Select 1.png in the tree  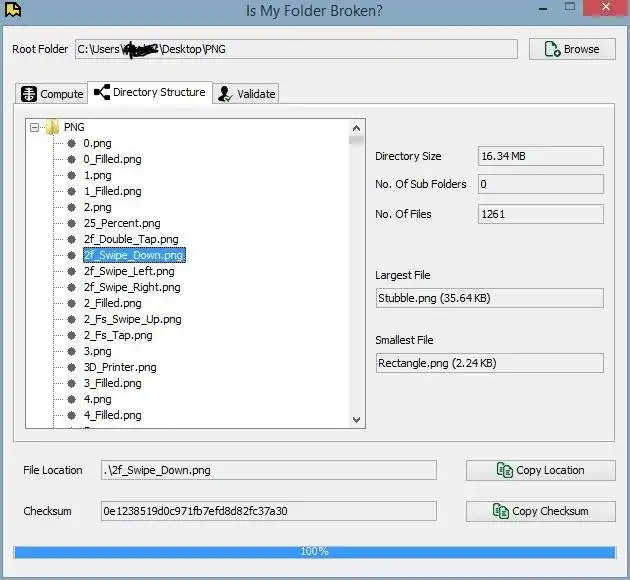click(x=97, y=176)
